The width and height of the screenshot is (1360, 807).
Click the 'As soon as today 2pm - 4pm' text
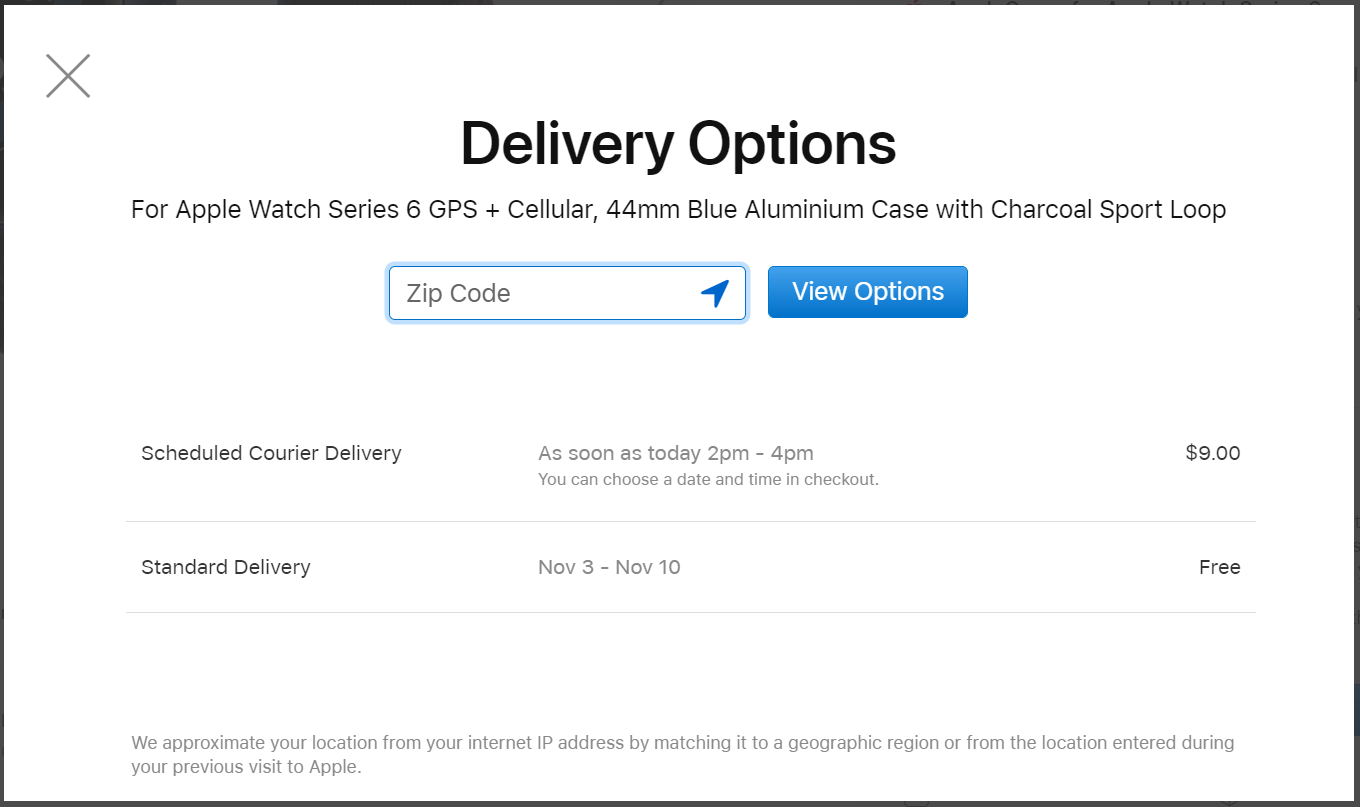click(x=676, y=453)
